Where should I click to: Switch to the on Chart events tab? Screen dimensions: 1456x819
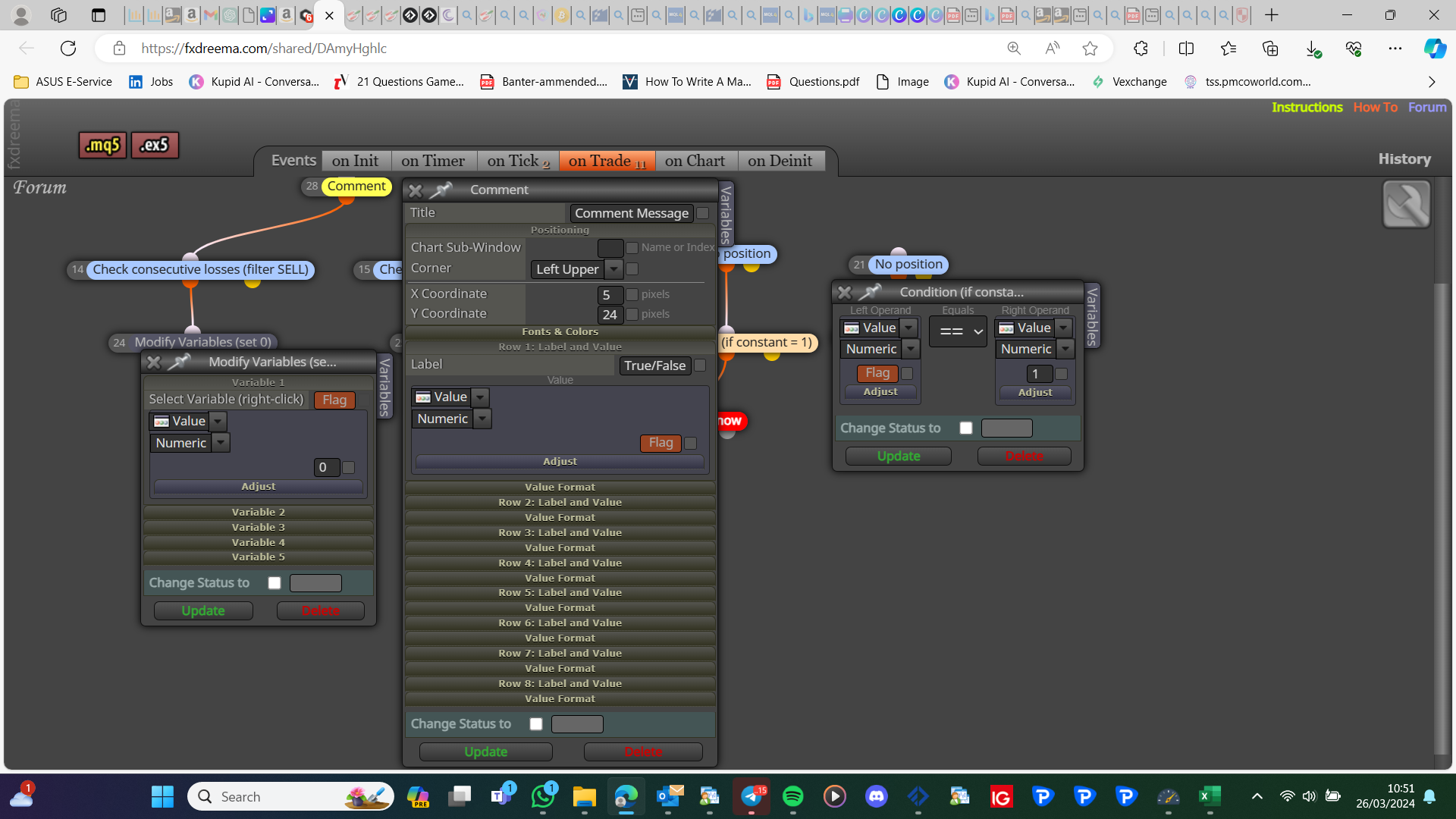tap(695, 161)
